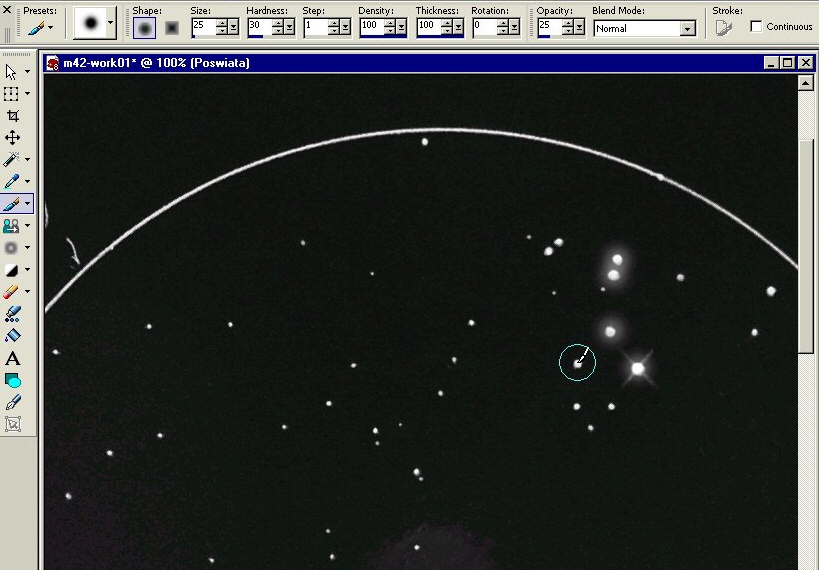Screen dimensions: 819x570
Task: Click the Size input field showing 25
Action: pos(204,26)
